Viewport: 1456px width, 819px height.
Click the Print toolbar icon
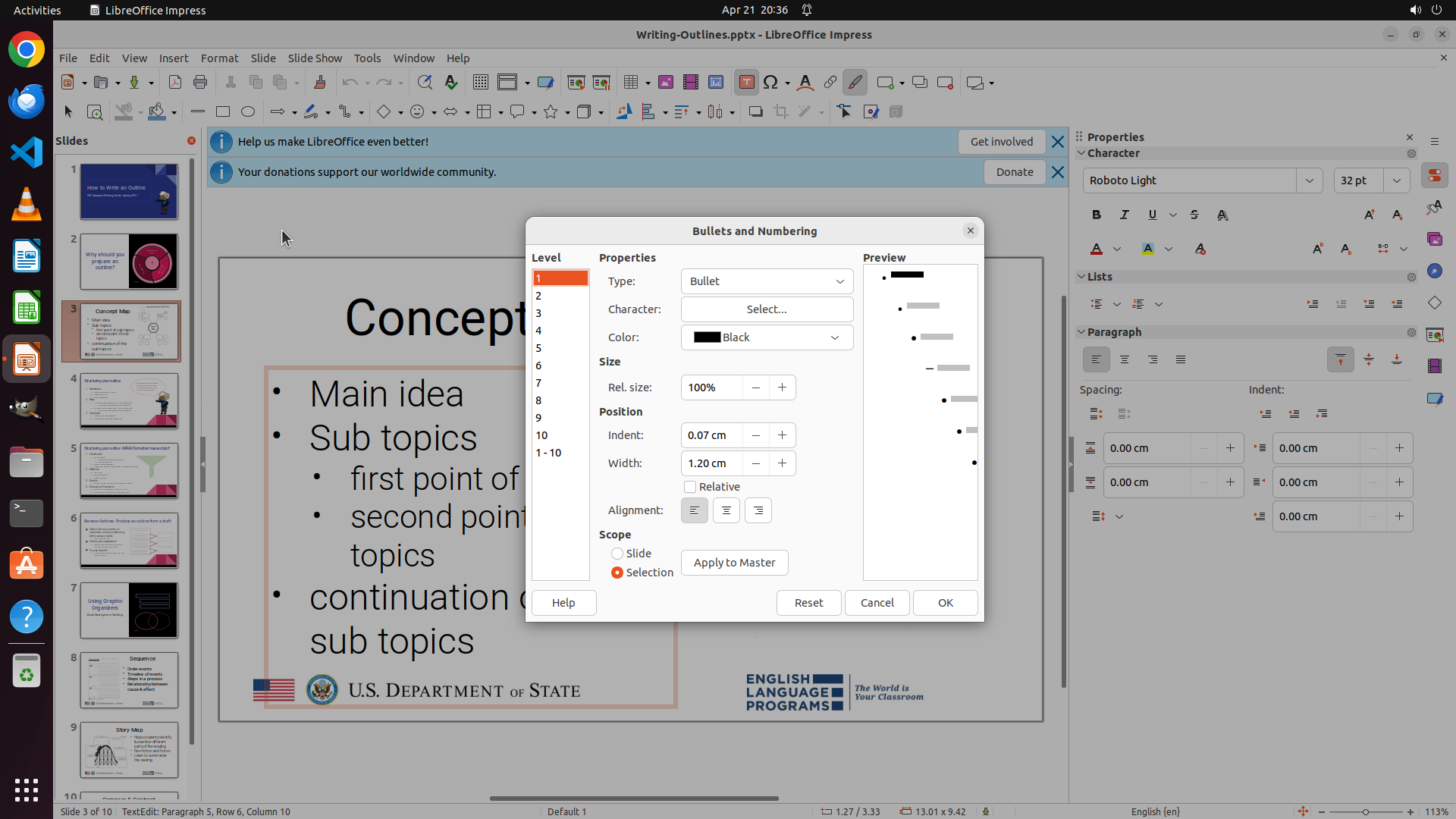200,83
